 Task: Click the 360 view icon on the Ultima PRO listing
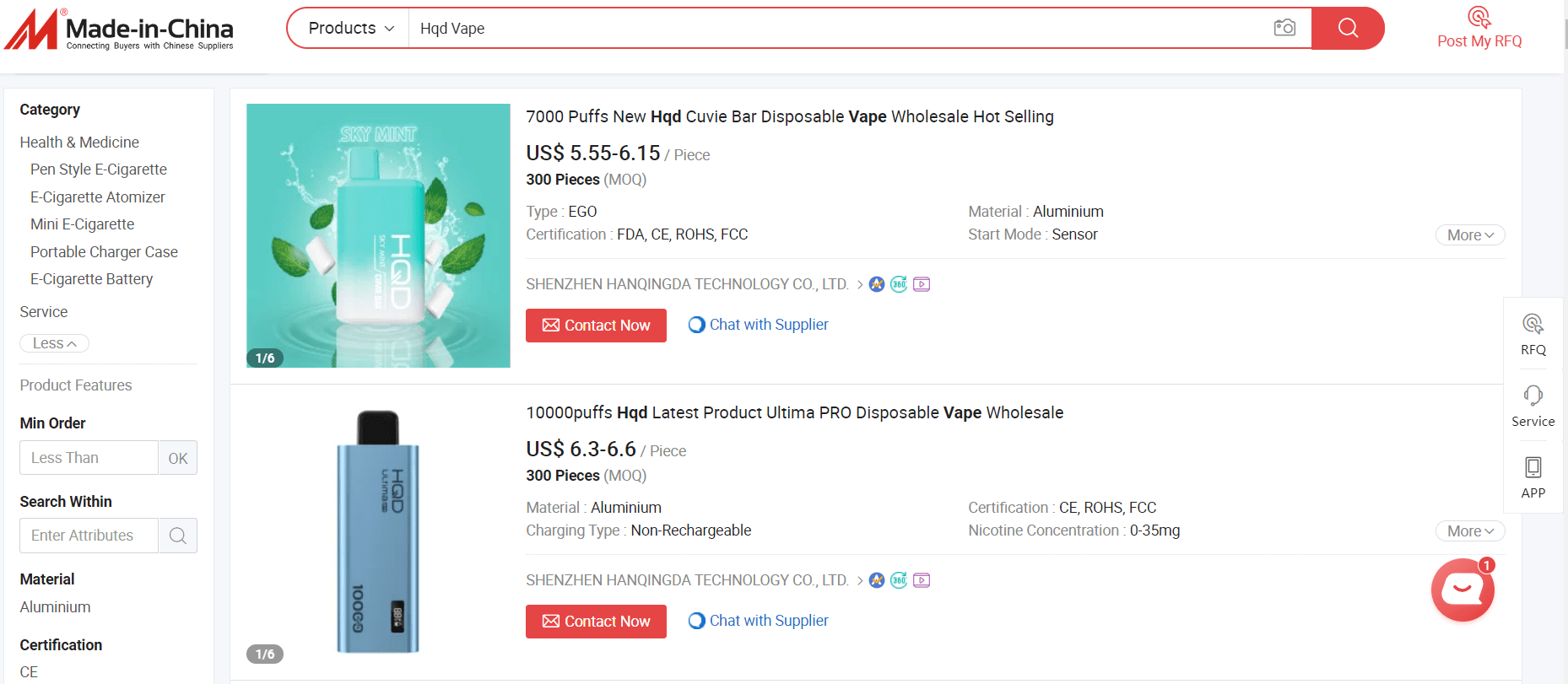(x=899, y=580)
